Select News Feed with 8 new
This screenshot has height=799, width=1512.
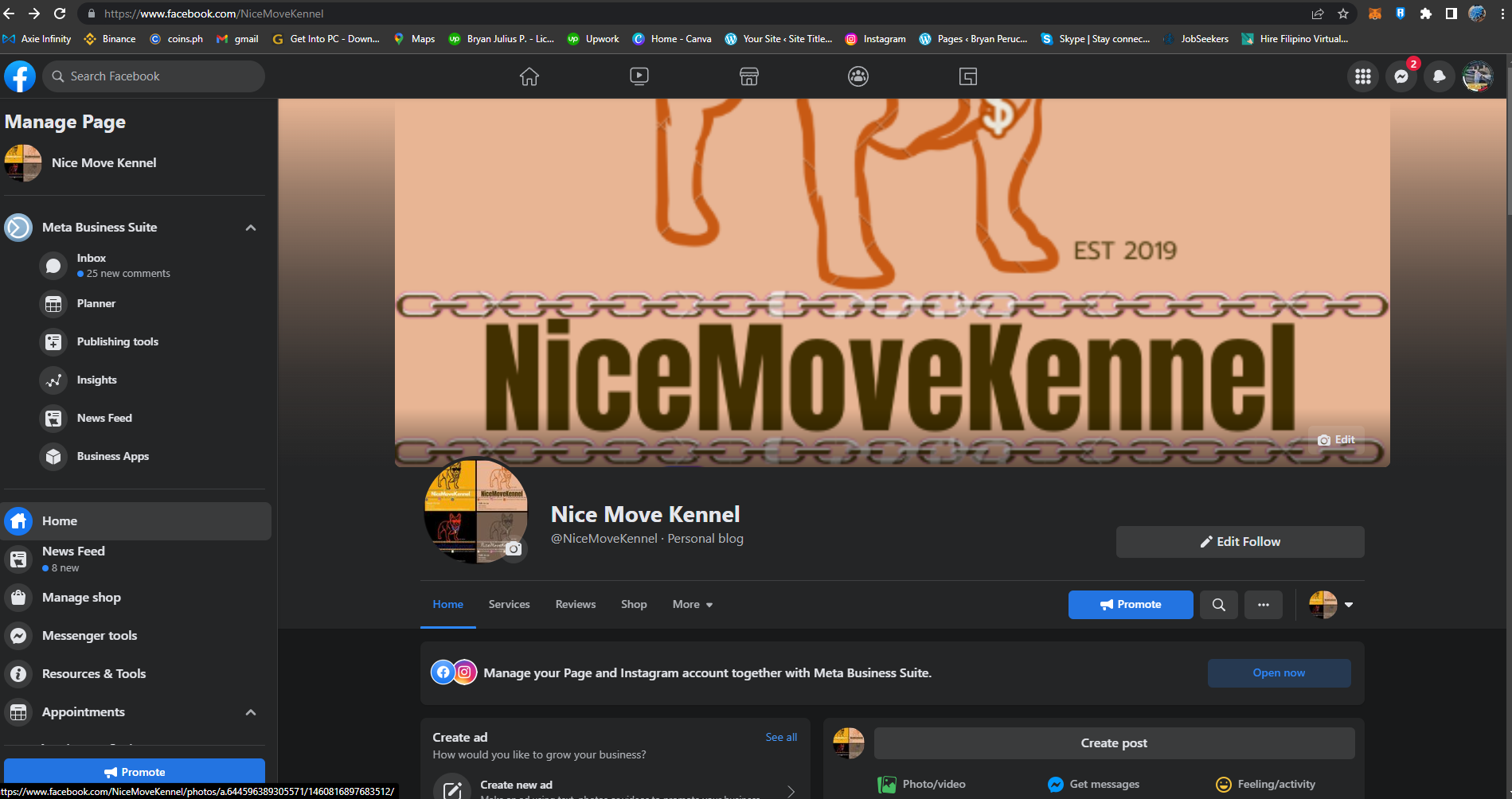[135, 559]
